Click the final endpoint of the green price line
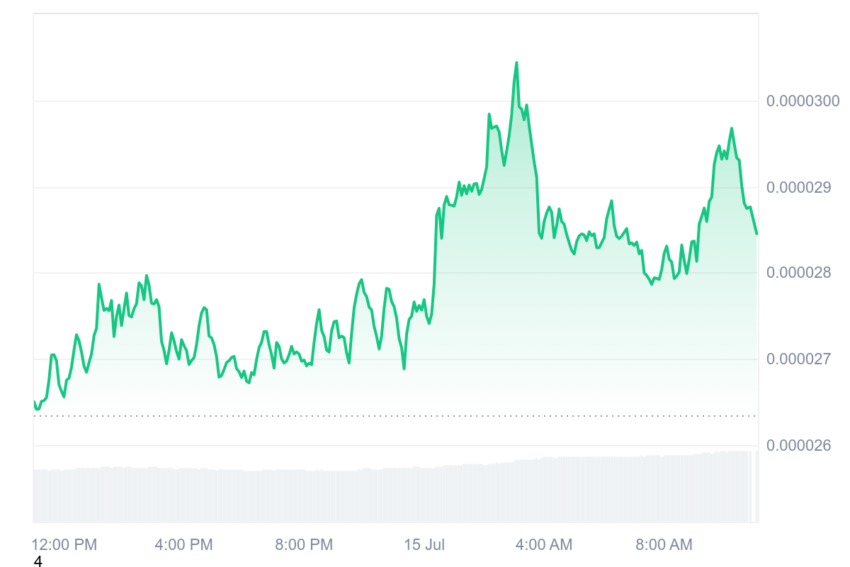The height and width of the screenshot is (567, 850). pos(757,234)
